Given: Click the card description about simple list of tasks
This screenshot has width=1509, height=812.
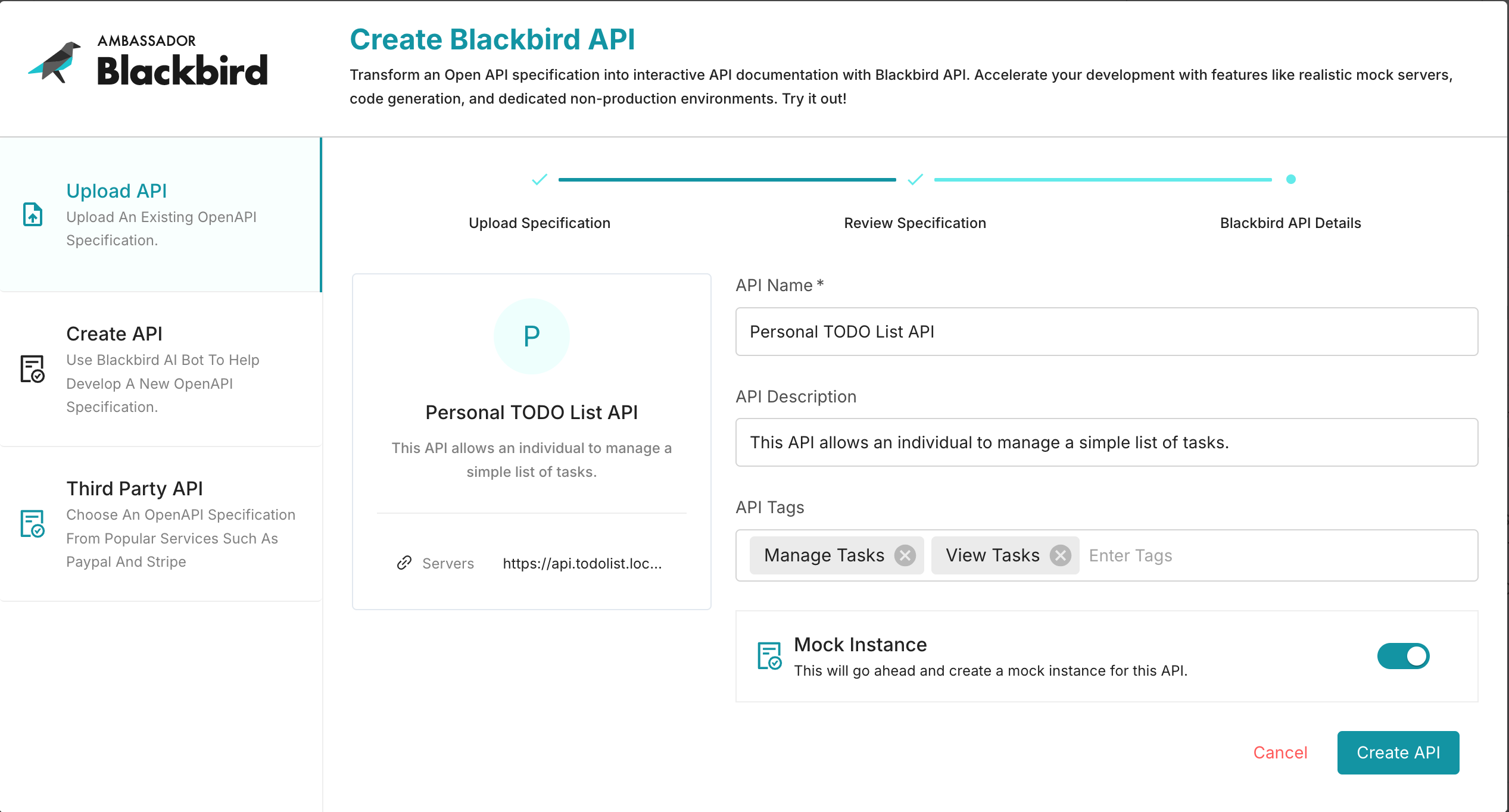Looking at the screenshot, I should (x=531, y=460).
